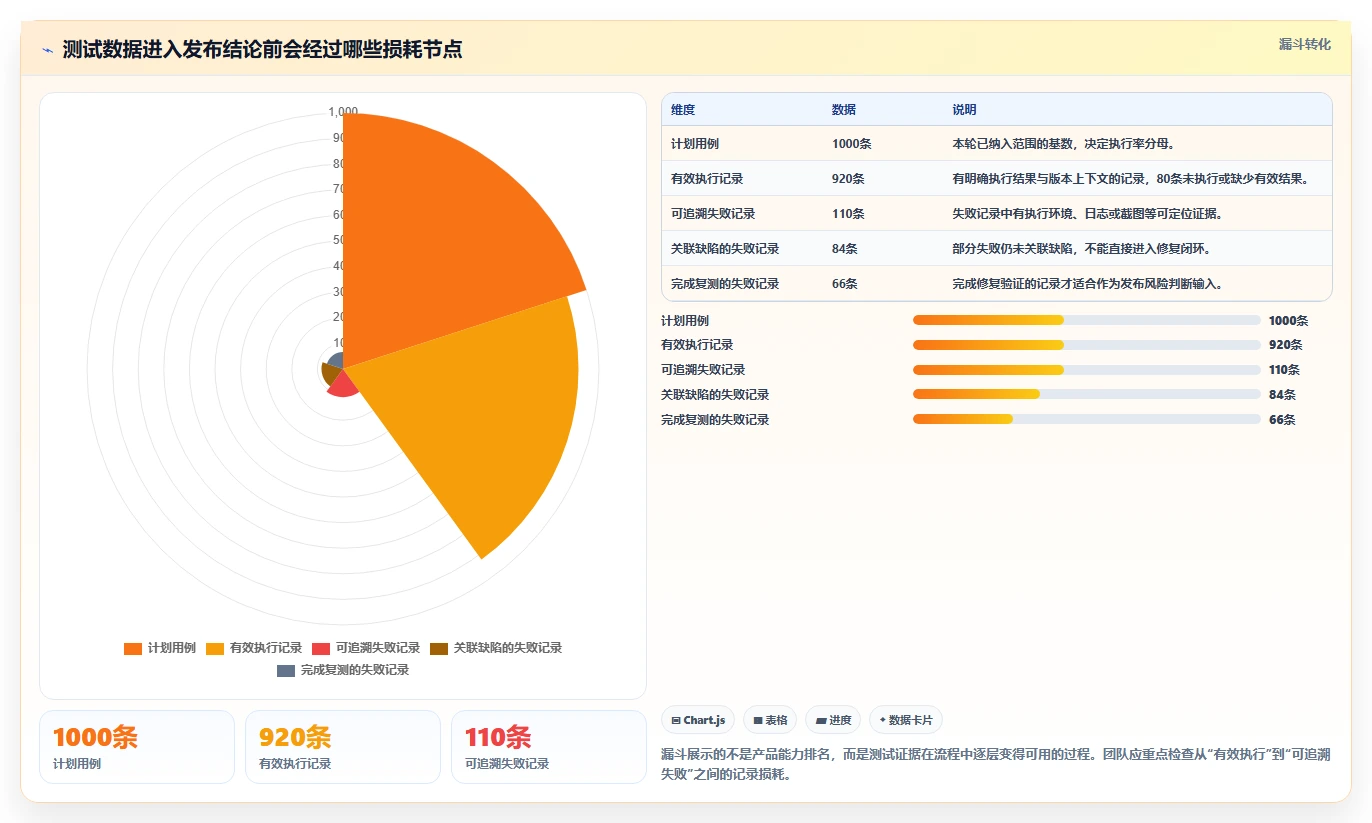
Task: Open the 1000条 计划用例 stat card
Action: coord(137,747)
